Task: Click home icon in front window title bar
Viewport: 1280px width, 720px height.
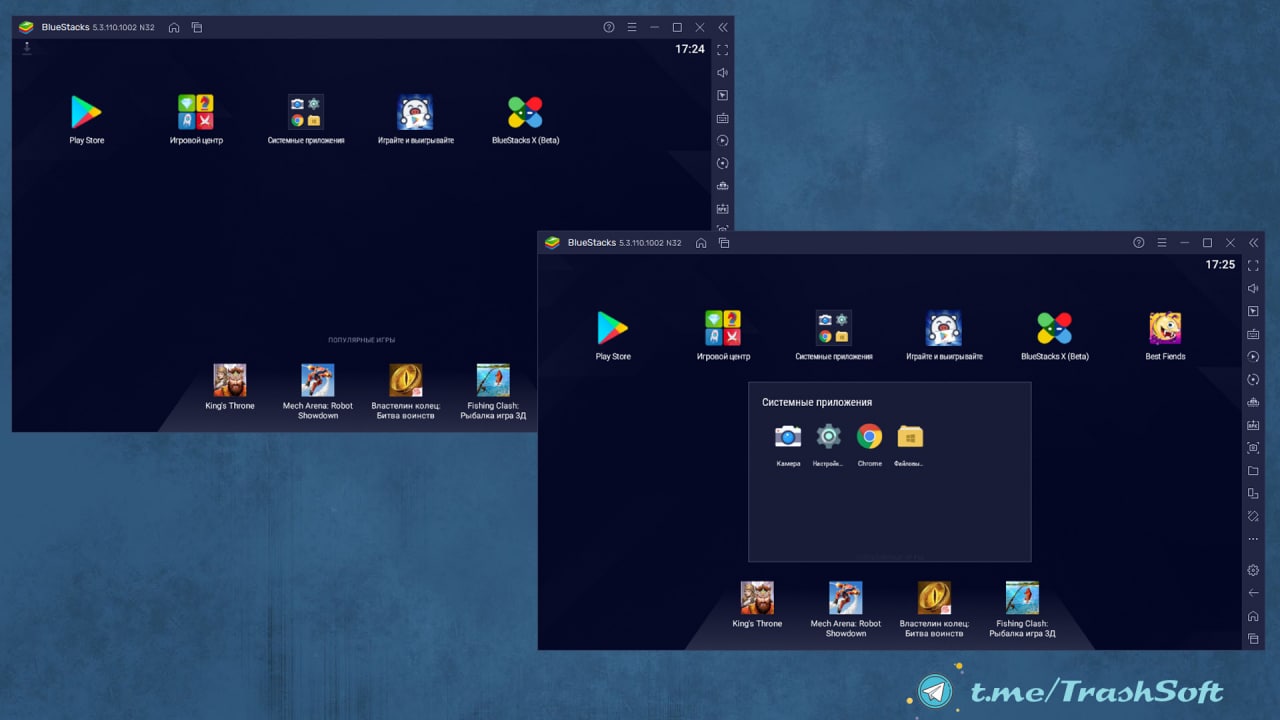Action: click(701, 243)
